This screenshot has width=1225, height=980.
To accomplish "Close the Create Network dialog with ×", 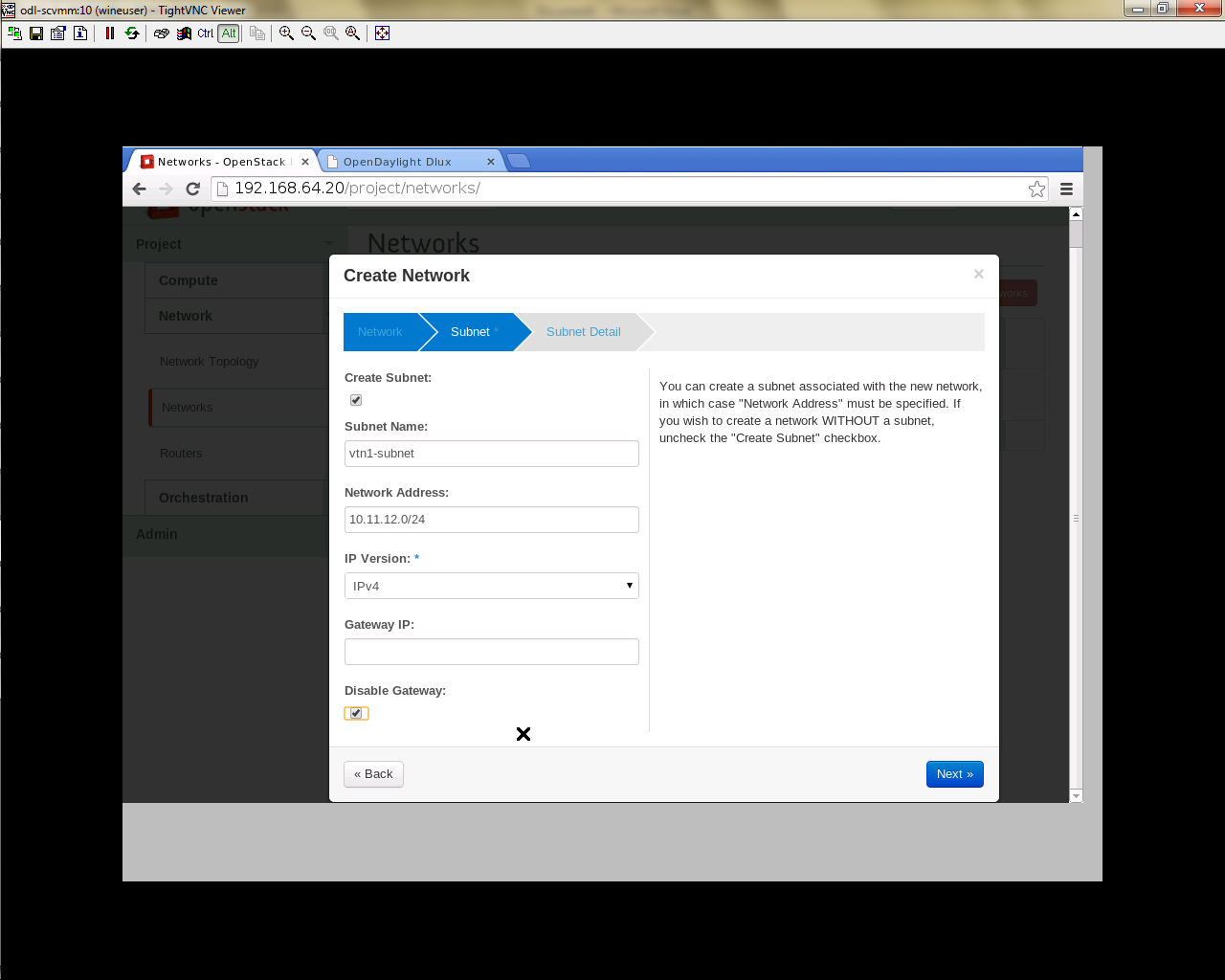I will pyautogui.click(x=978, y=274).
